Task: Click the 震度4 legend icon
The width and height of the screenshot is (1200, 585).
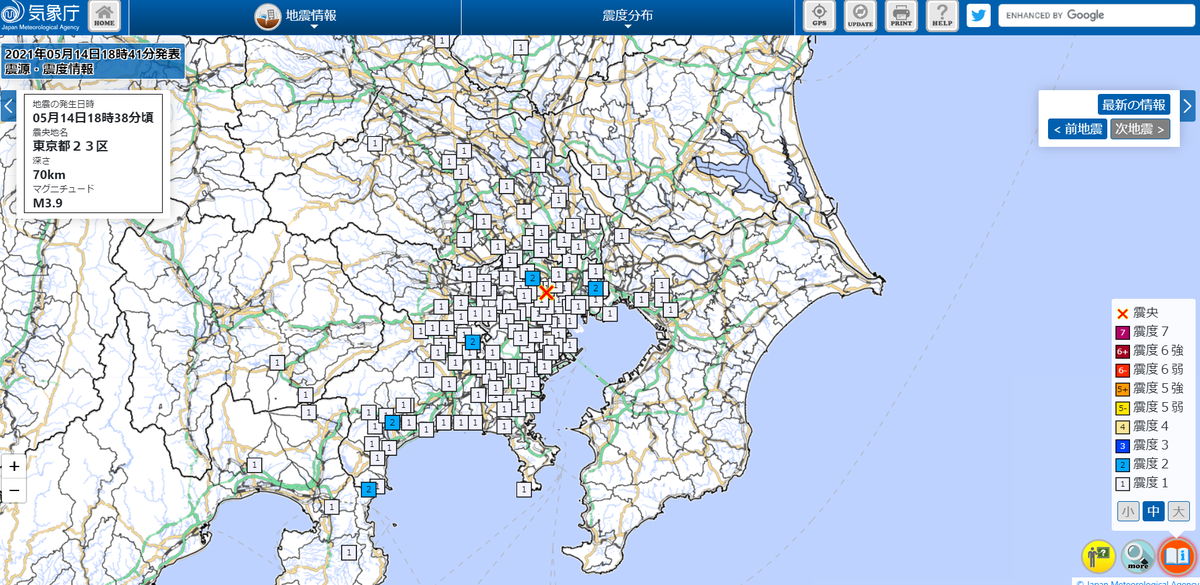Action: [1123, 427]
